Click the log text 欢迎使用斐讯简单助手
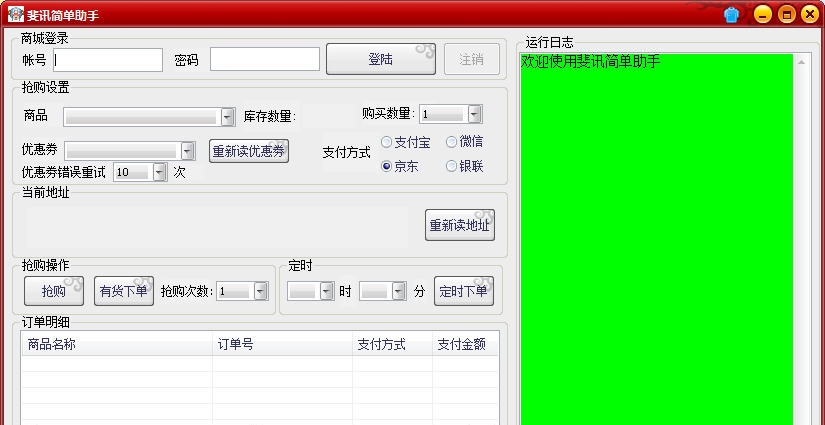Image resolution: width=825 pixels, height=425 pixels. 590,62
